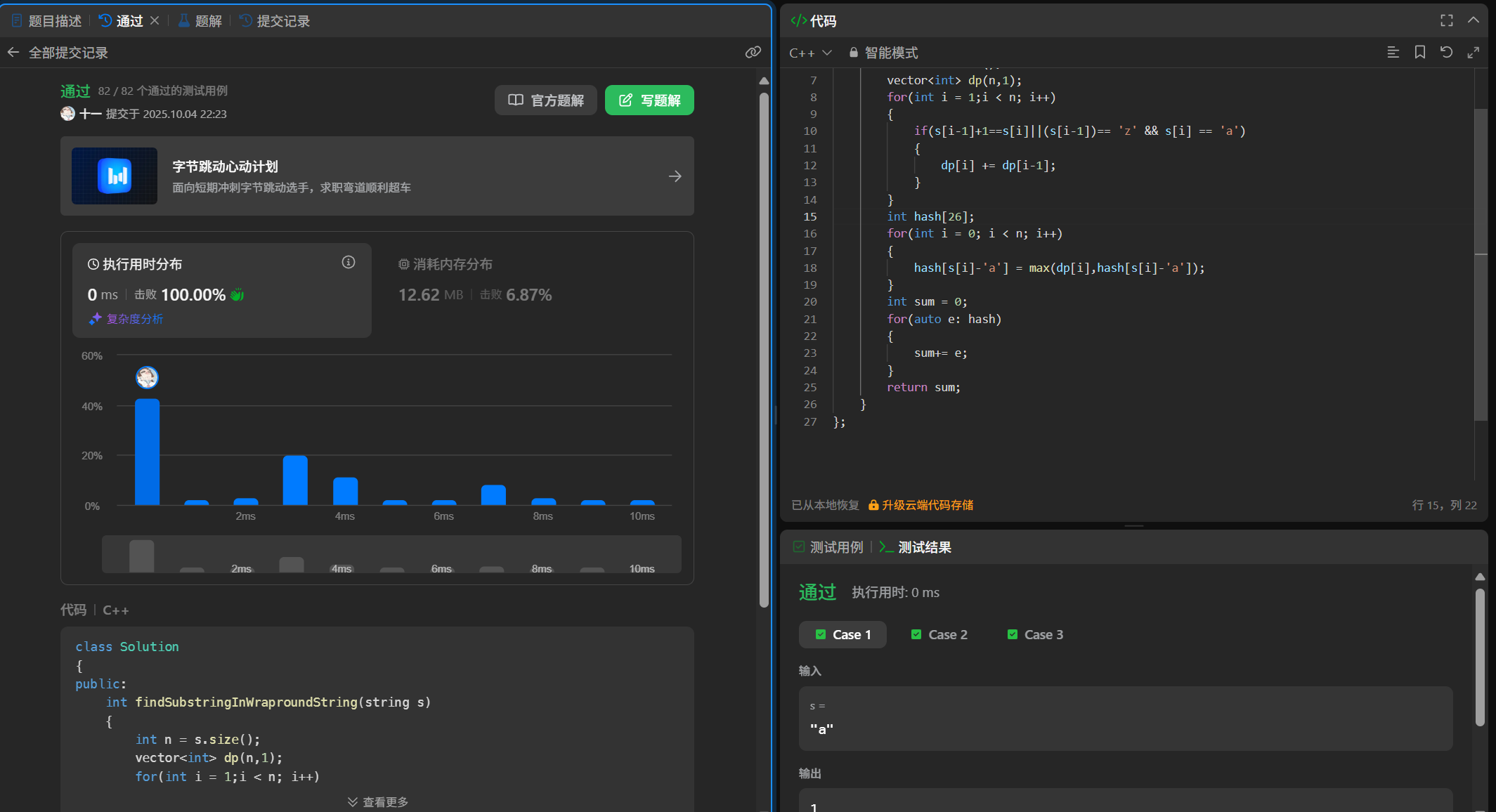
Task: Click the back arrow beside 全部提交记录
Action: [x=13, y=53]
